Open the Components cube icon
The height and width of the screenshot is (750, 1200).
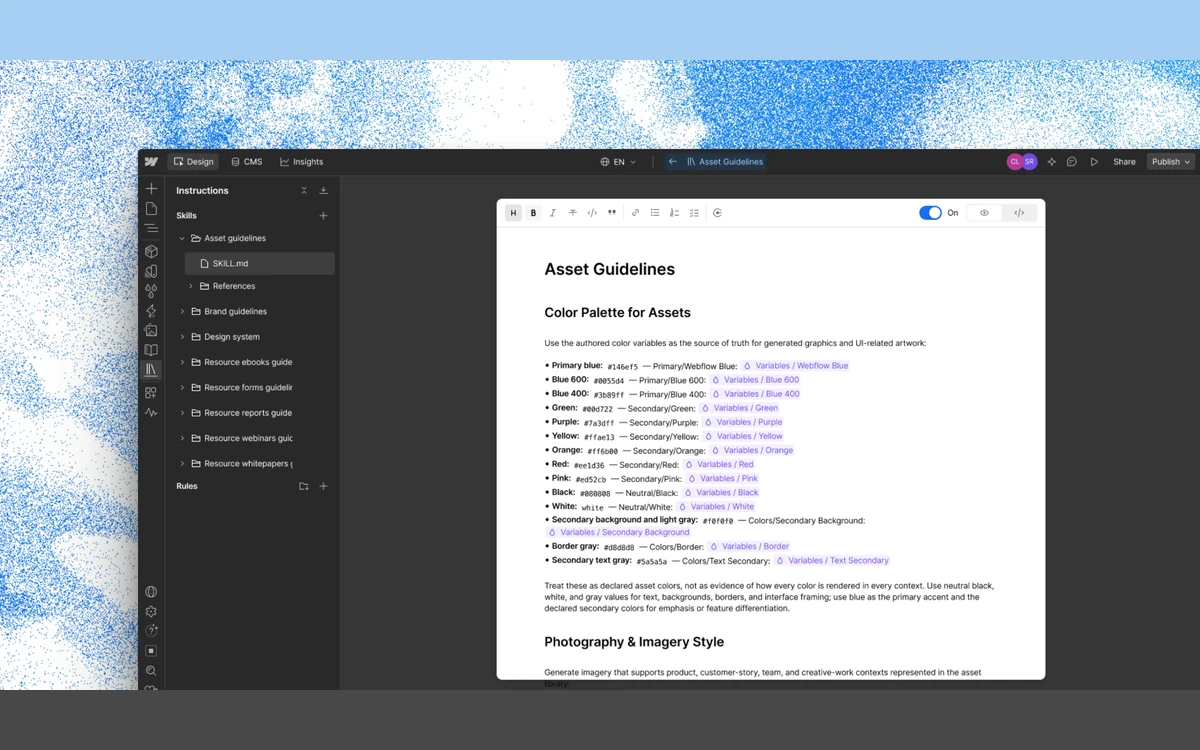click(x=151, y=251)
